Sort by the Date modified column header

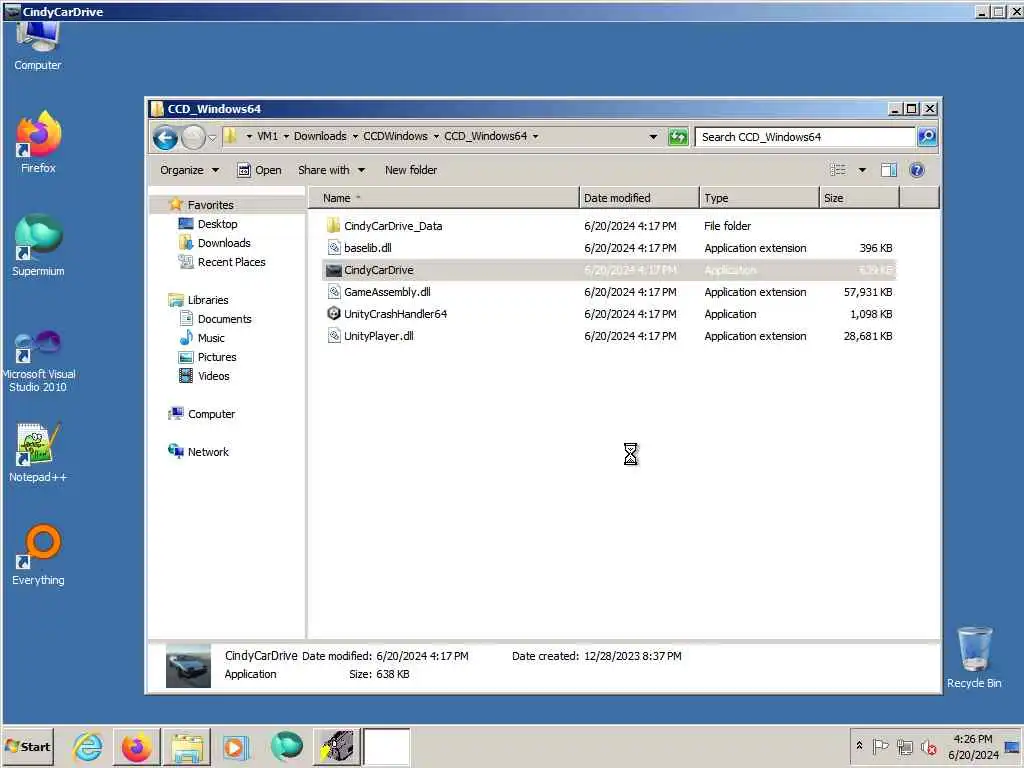point(639,198)
